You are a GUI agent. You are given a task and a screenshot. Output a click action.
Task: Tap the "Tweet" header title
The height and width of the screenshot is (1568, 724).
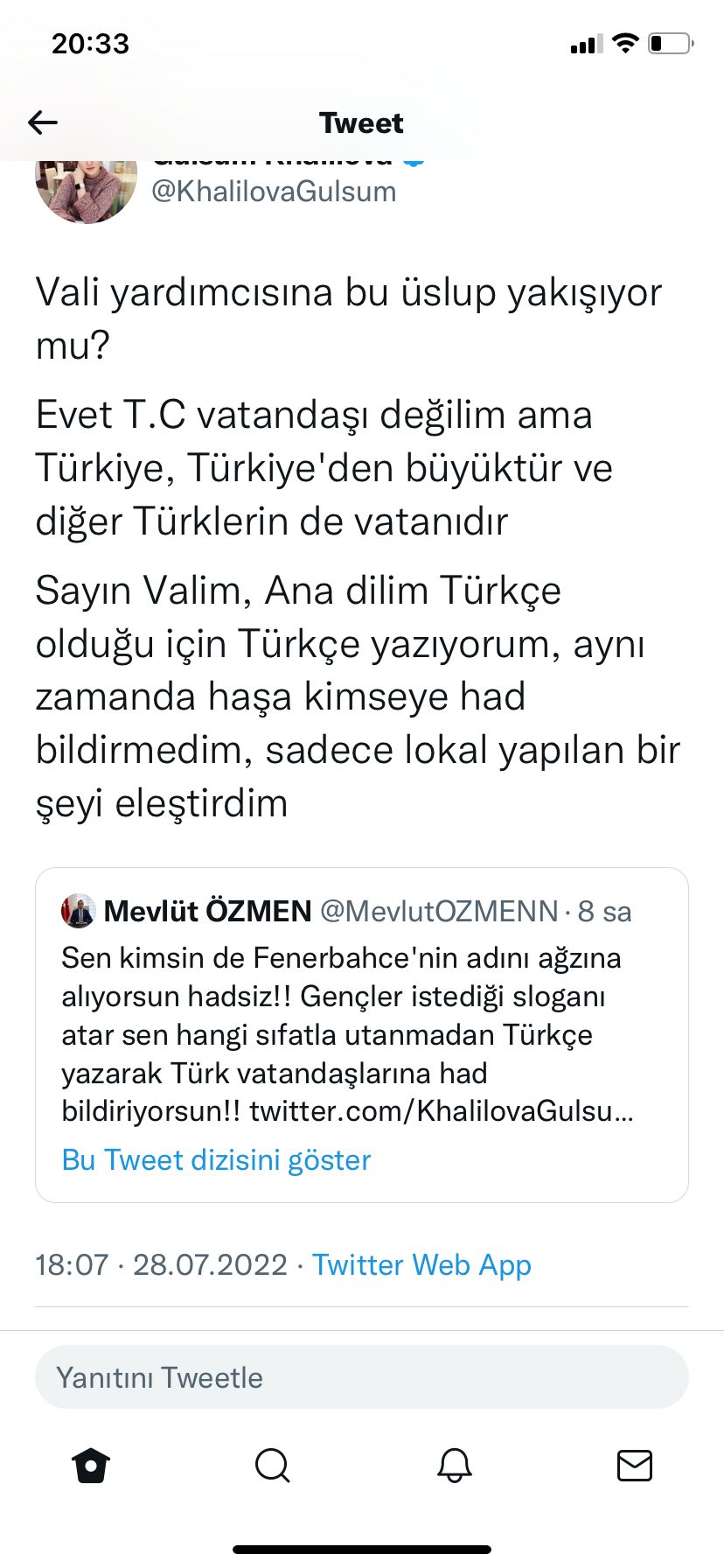[x=361, y=122]
